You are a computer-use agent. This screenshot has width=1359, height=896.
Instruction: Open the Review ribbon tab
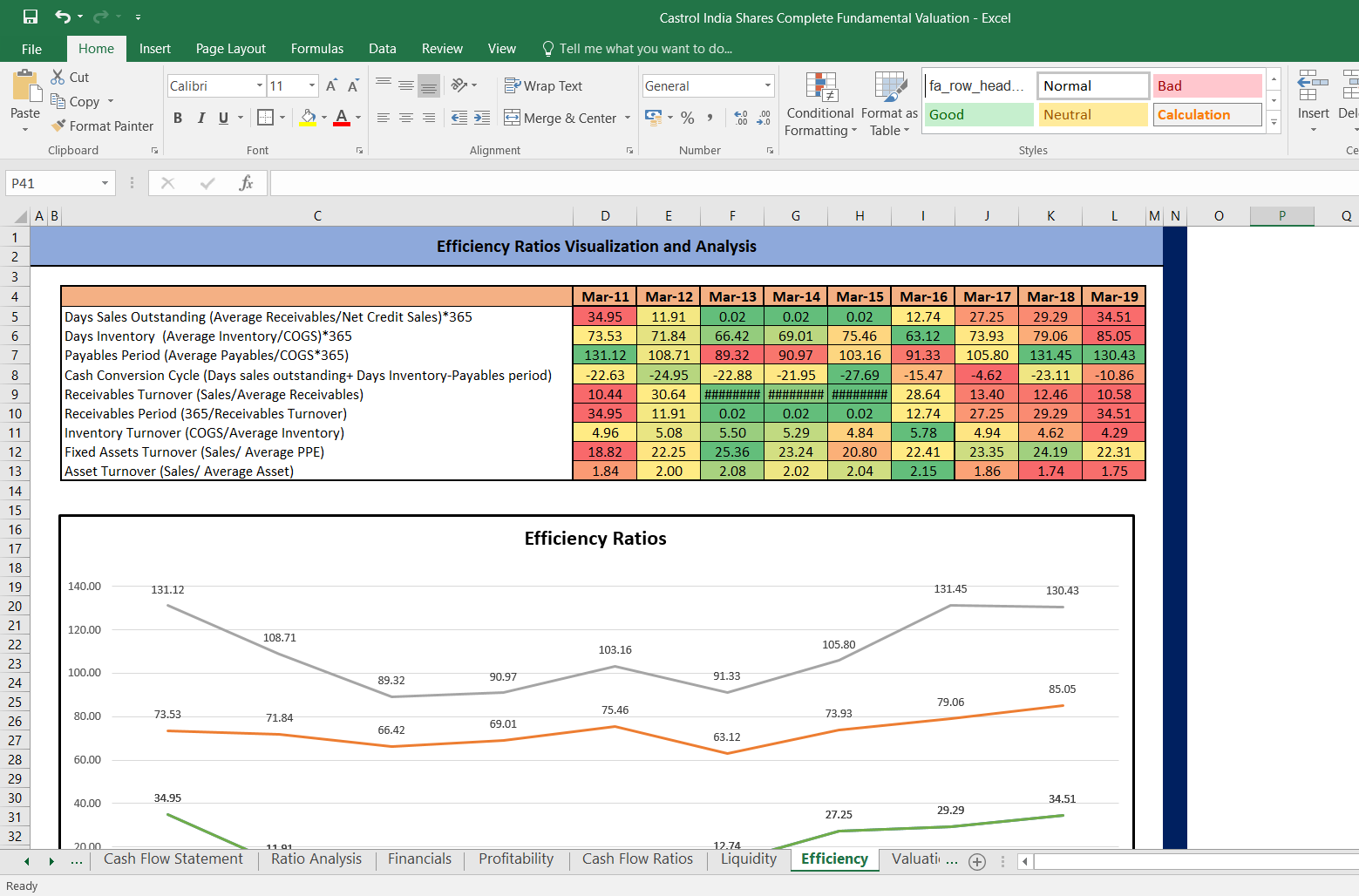[x=442, y=49]
